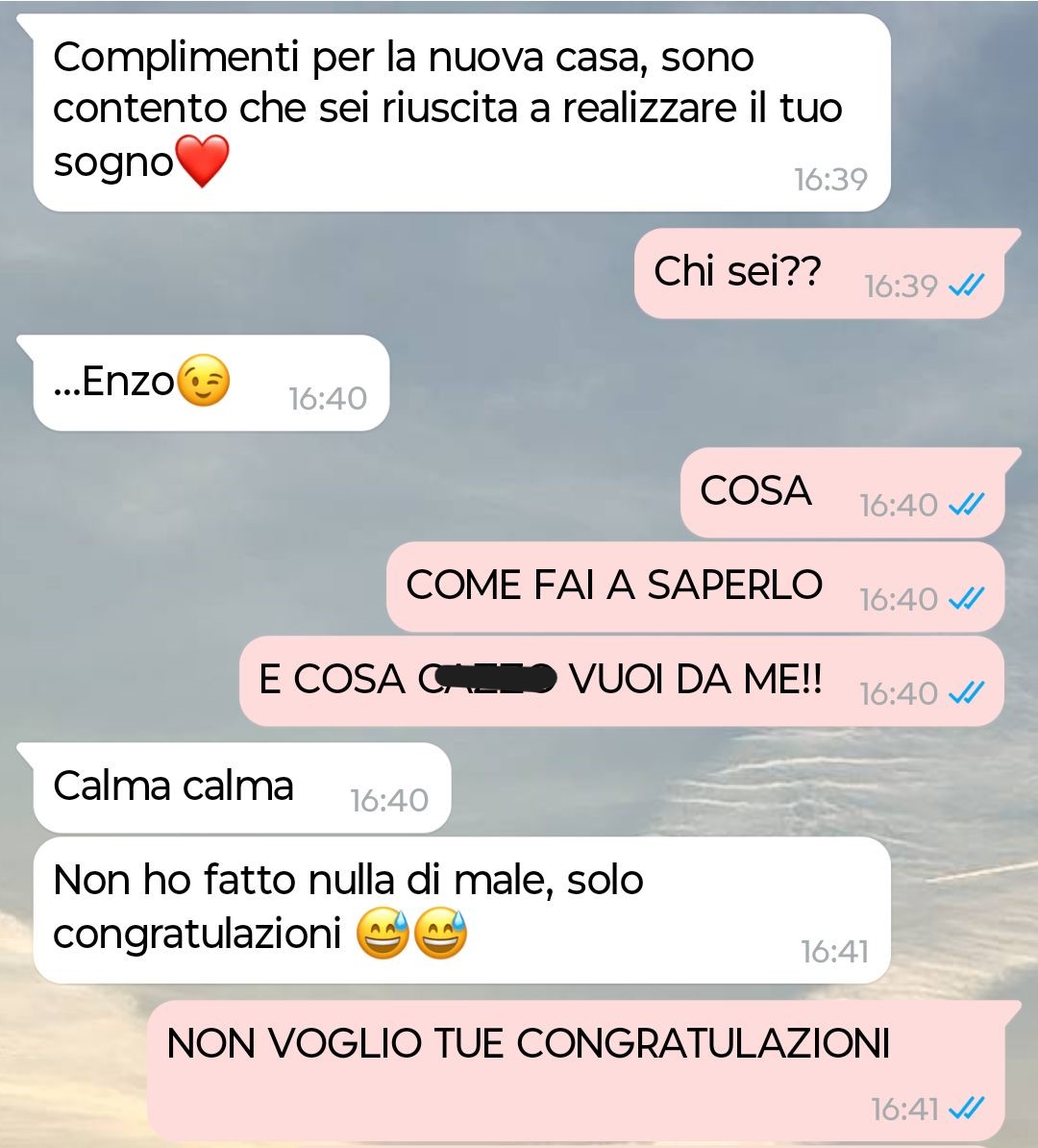Tap the 'Non ho fatto nulla di male' message
The image size is (1038, 1148).
(x=462, y=911)
